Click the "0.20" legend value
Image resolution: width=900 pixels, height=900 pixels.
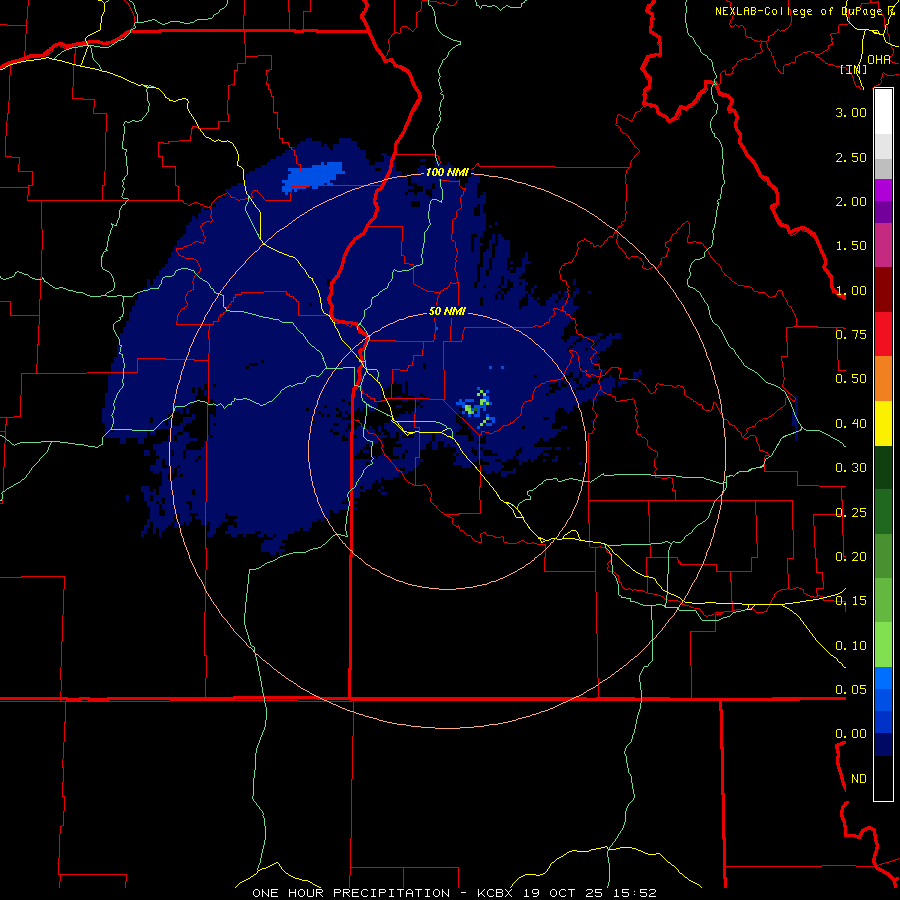point(851,557)
